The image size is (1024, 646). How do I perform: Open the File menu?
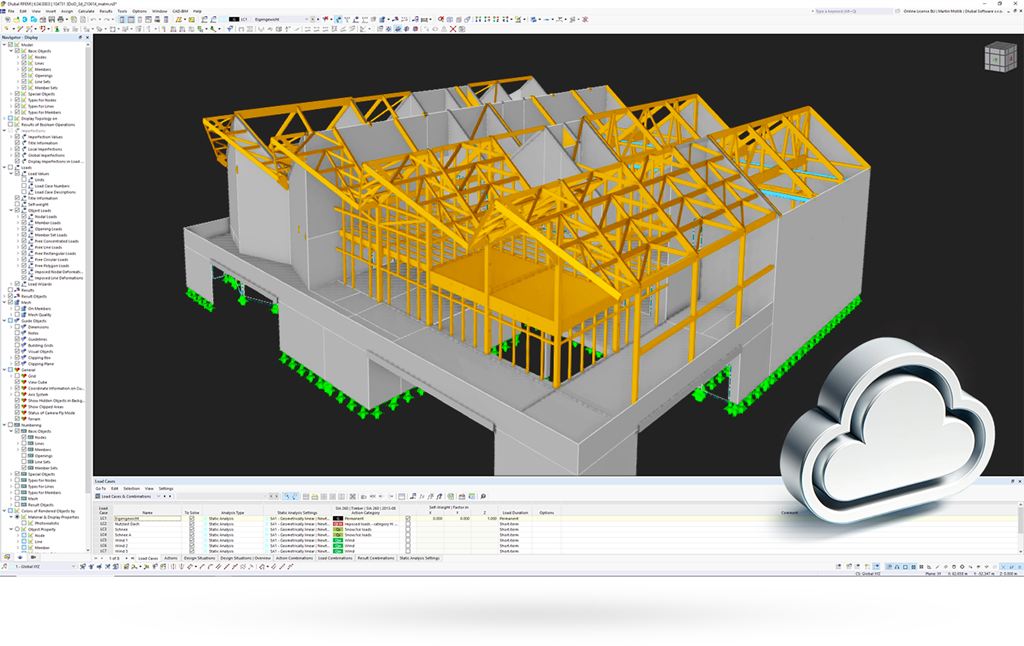click(x=10, y=11)
